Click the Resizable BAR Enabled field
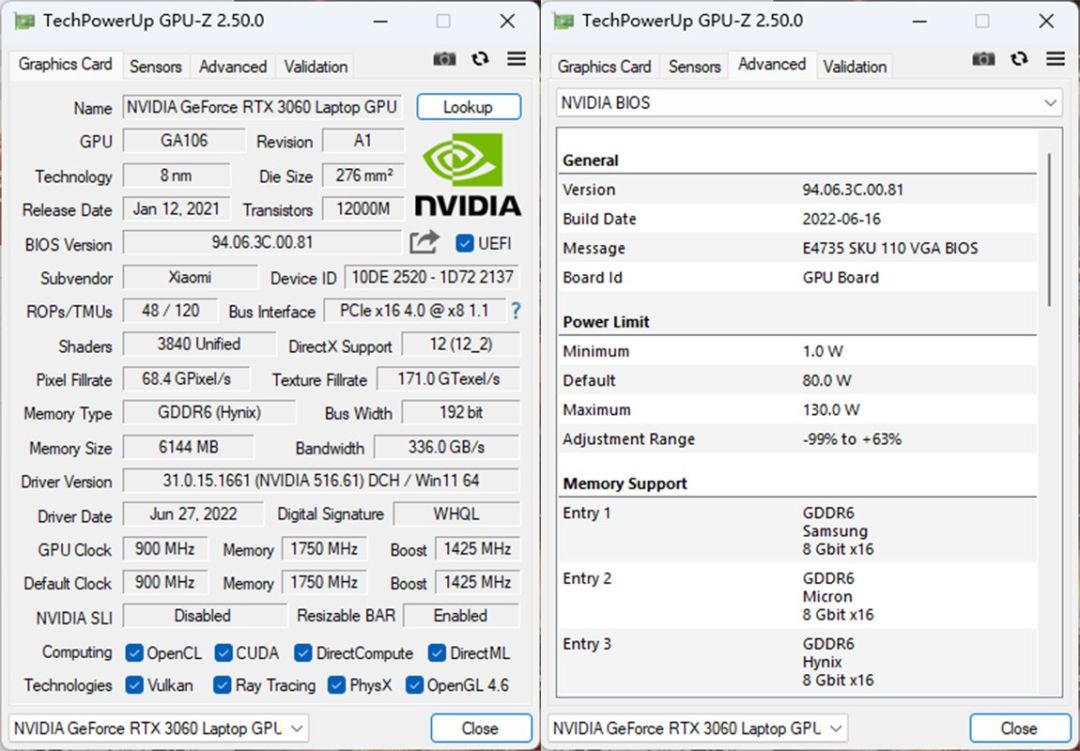This screenshot has height=751, width=1080. [461, 615]
